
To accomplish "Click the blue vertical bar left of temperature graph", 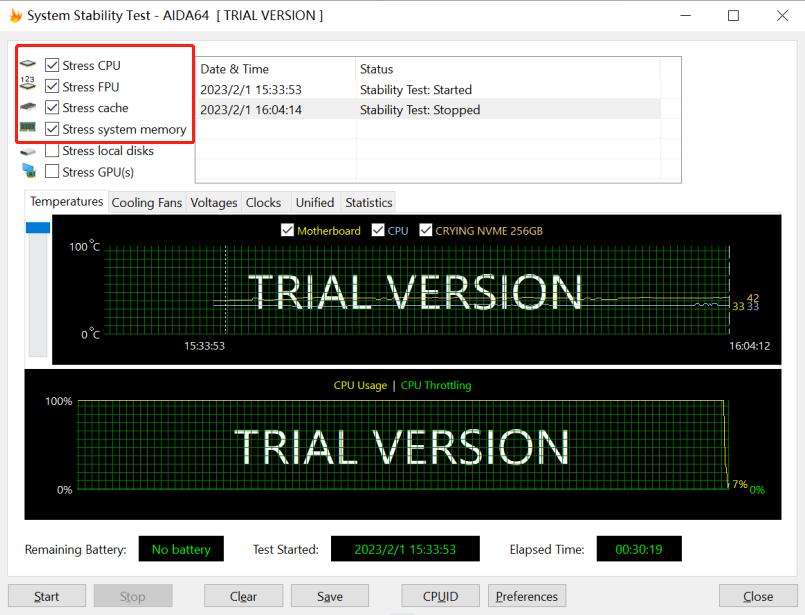I will pyautogui.click(x=37, y=228).
